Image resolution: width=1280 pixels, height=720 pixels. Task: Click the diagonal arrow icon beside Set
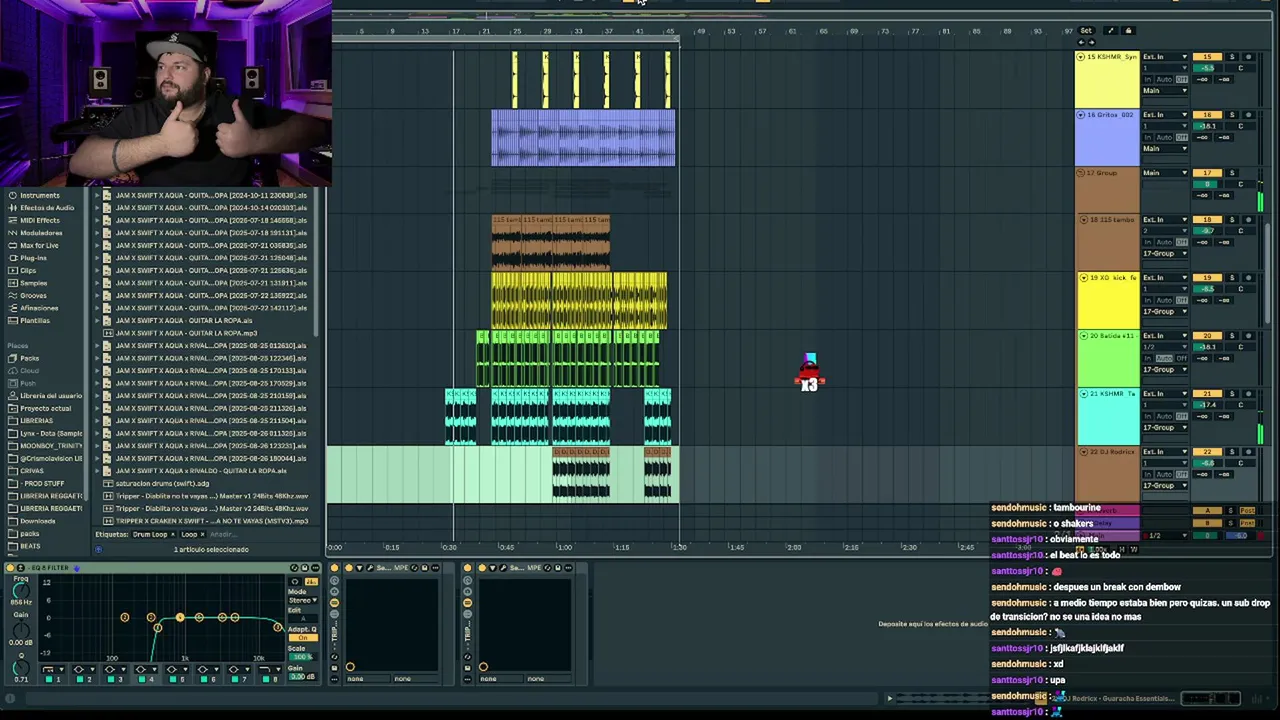(x=1111, y=30)
